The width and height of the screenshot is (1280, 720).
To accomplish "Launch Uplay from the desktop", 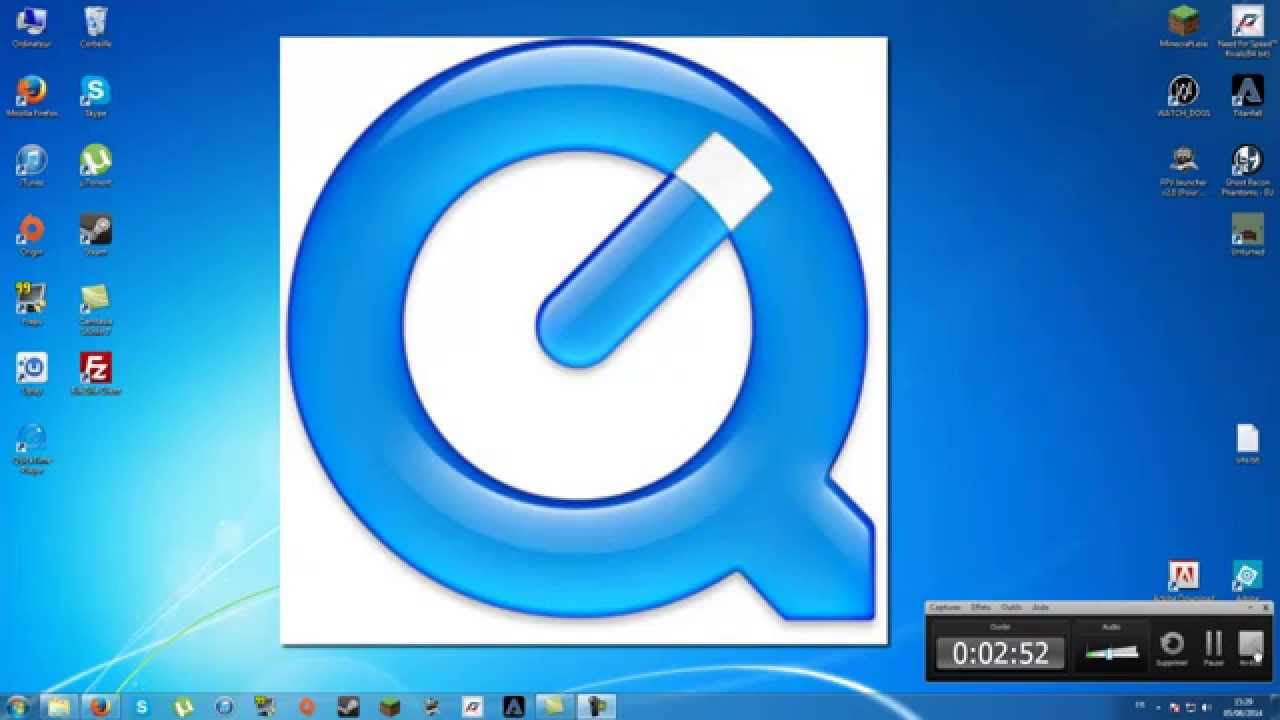I will [31, 373].
